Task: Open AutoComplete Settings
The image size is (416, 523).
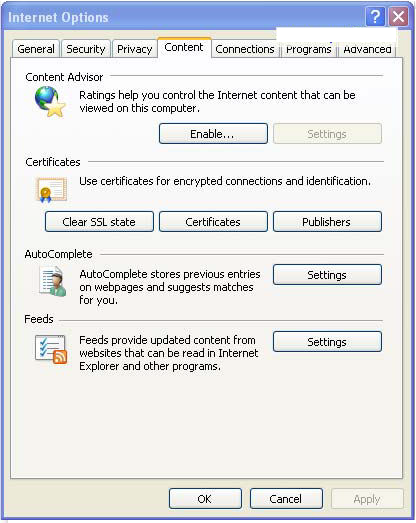Action: 327,275
